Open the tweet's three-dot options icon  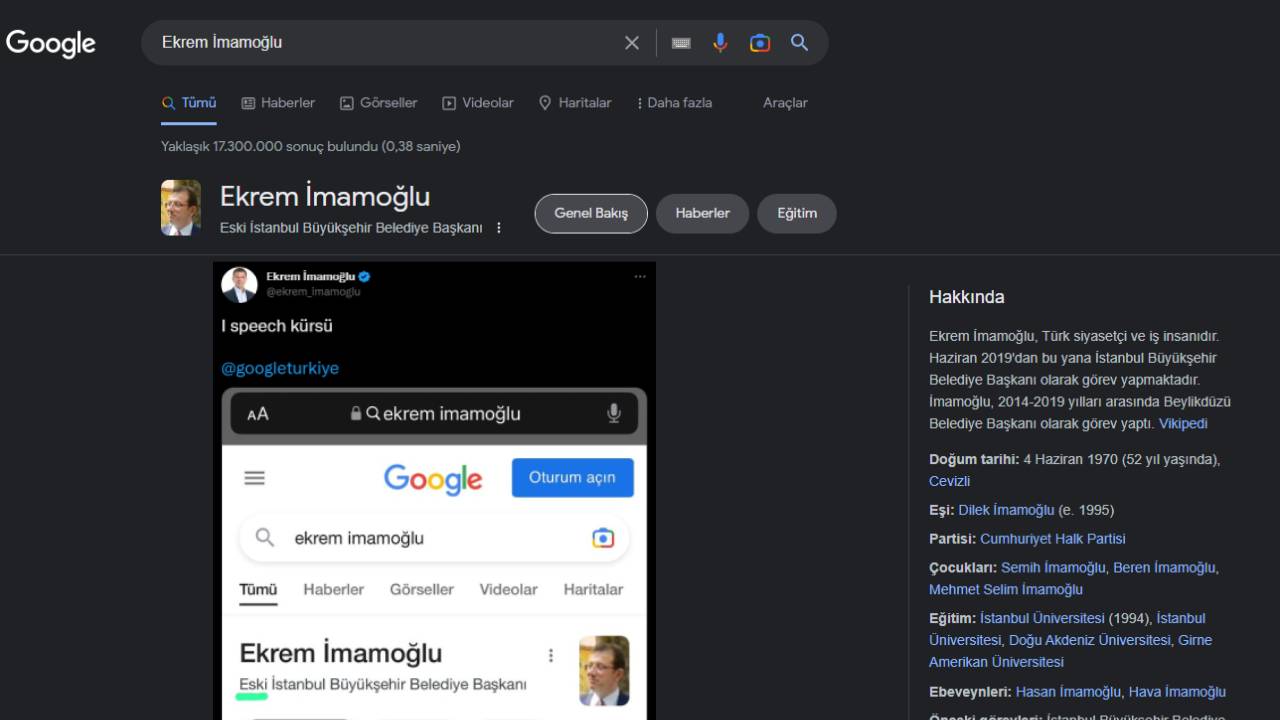[x=640, y=276]
